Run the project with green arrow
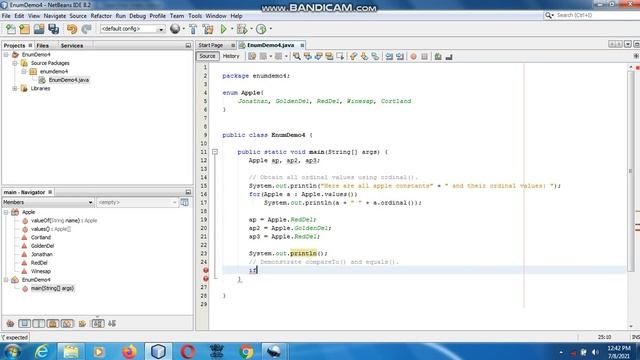Image resolution: width=640 pixels, height=360 pixels. (x=224, y=29)
